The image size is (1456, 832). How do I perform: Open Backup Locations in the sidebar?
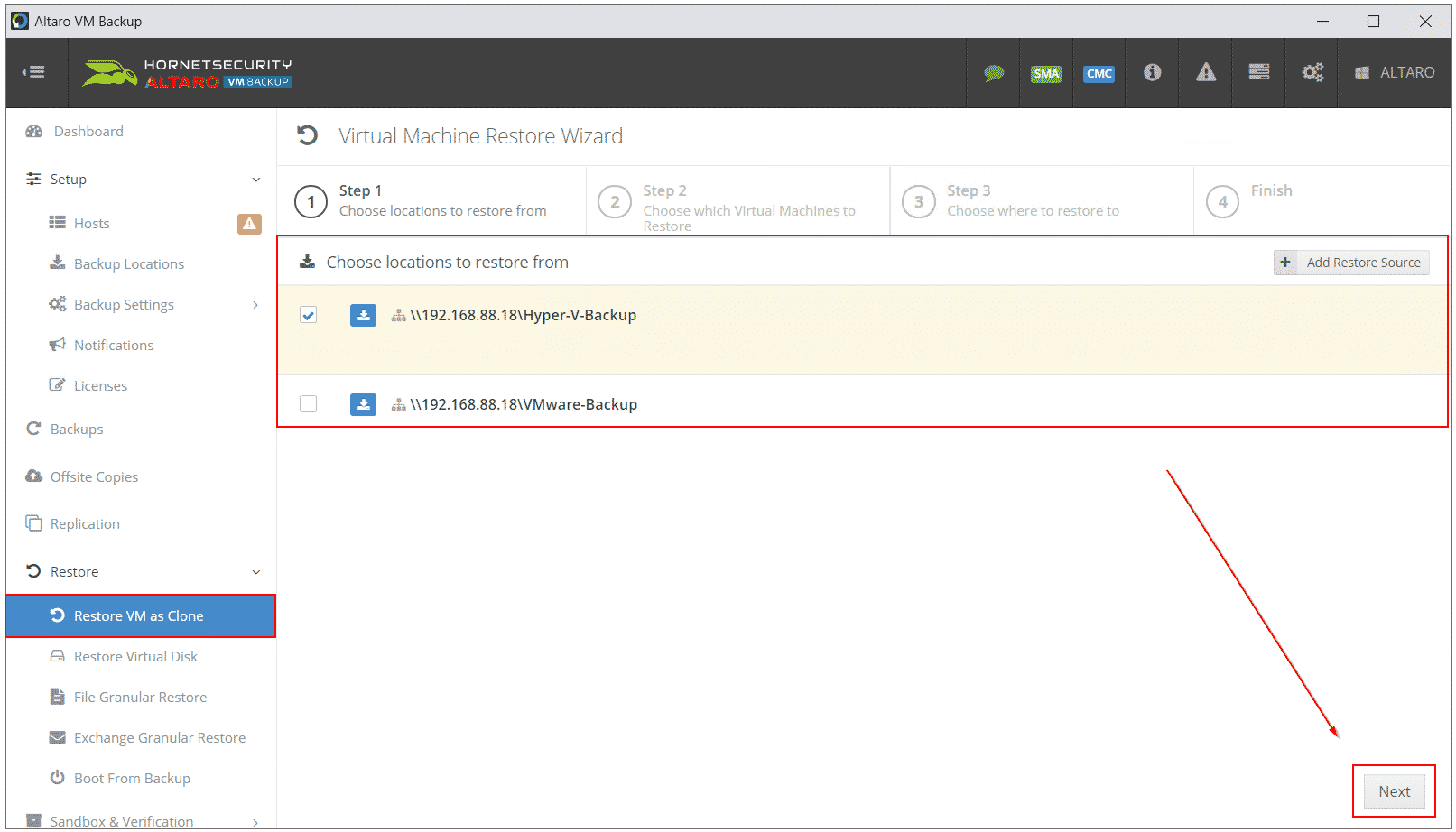(129, 264)
